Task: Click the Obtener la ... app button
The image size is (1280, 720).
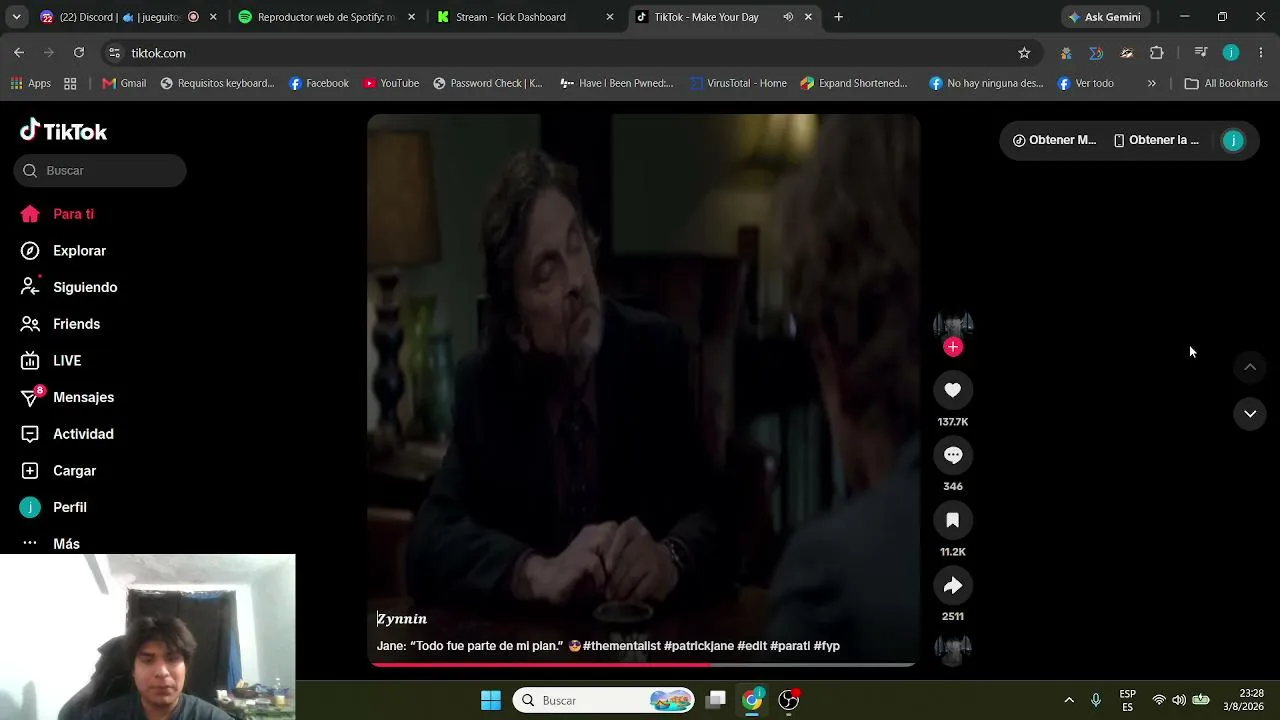Action: [1156, 140]
